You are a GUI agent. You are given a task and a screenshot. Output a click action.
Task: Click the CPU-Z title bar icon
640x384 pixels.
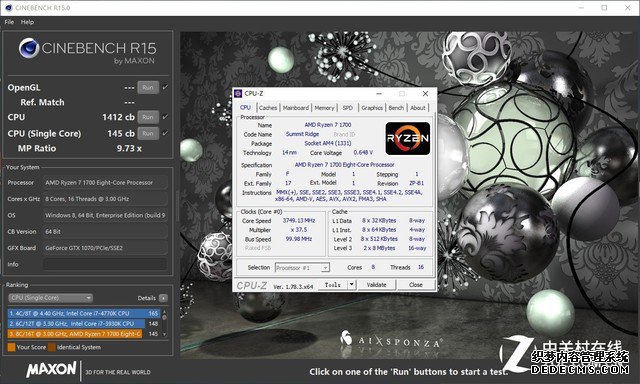pos(238,93)
